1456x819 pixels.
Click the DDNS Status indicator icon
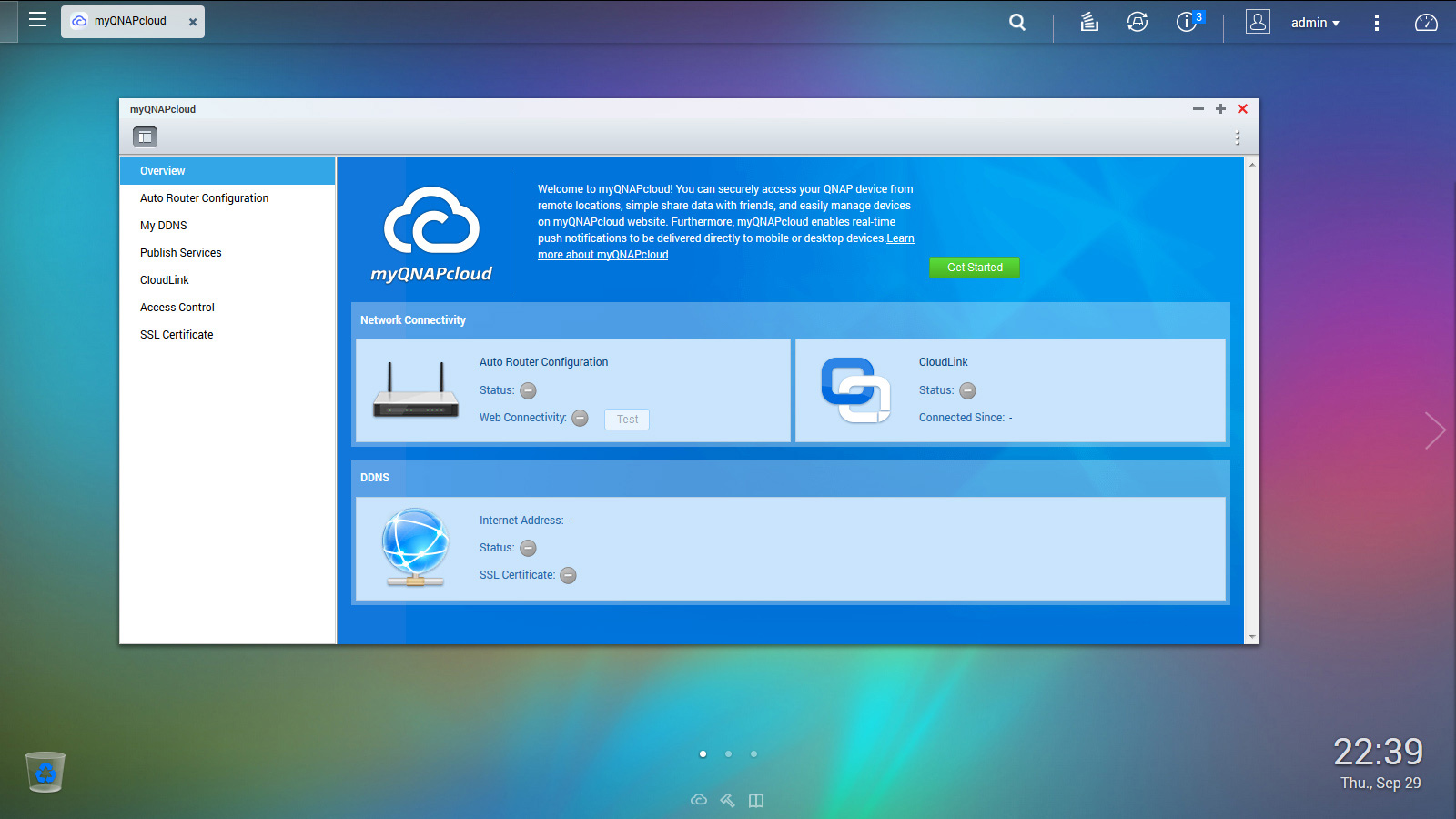click(x=528, y=548)
